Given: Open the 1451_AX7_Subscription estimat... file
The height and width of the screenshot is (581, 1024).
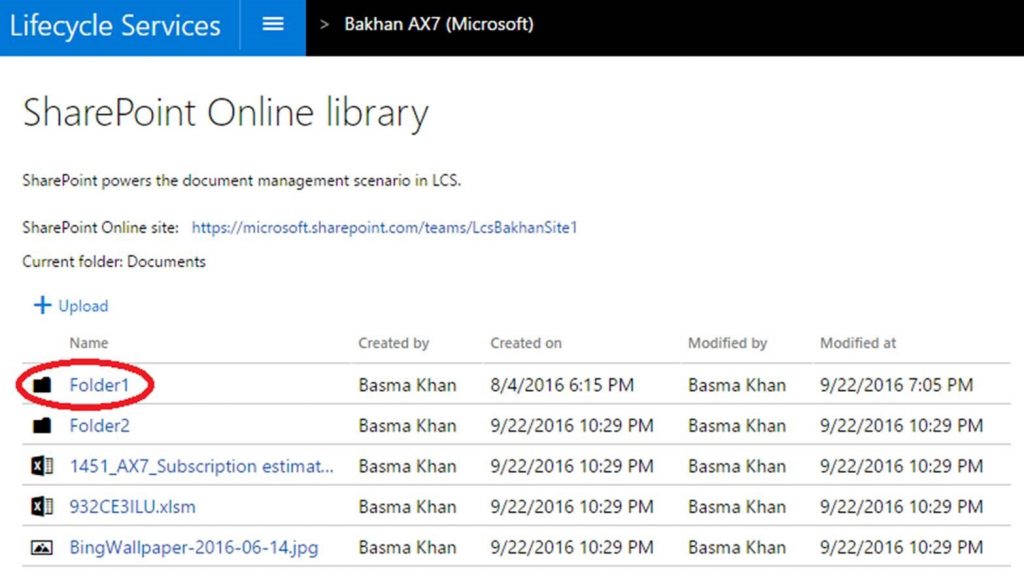Looking at the screenshot, I should tap(201, 467).
